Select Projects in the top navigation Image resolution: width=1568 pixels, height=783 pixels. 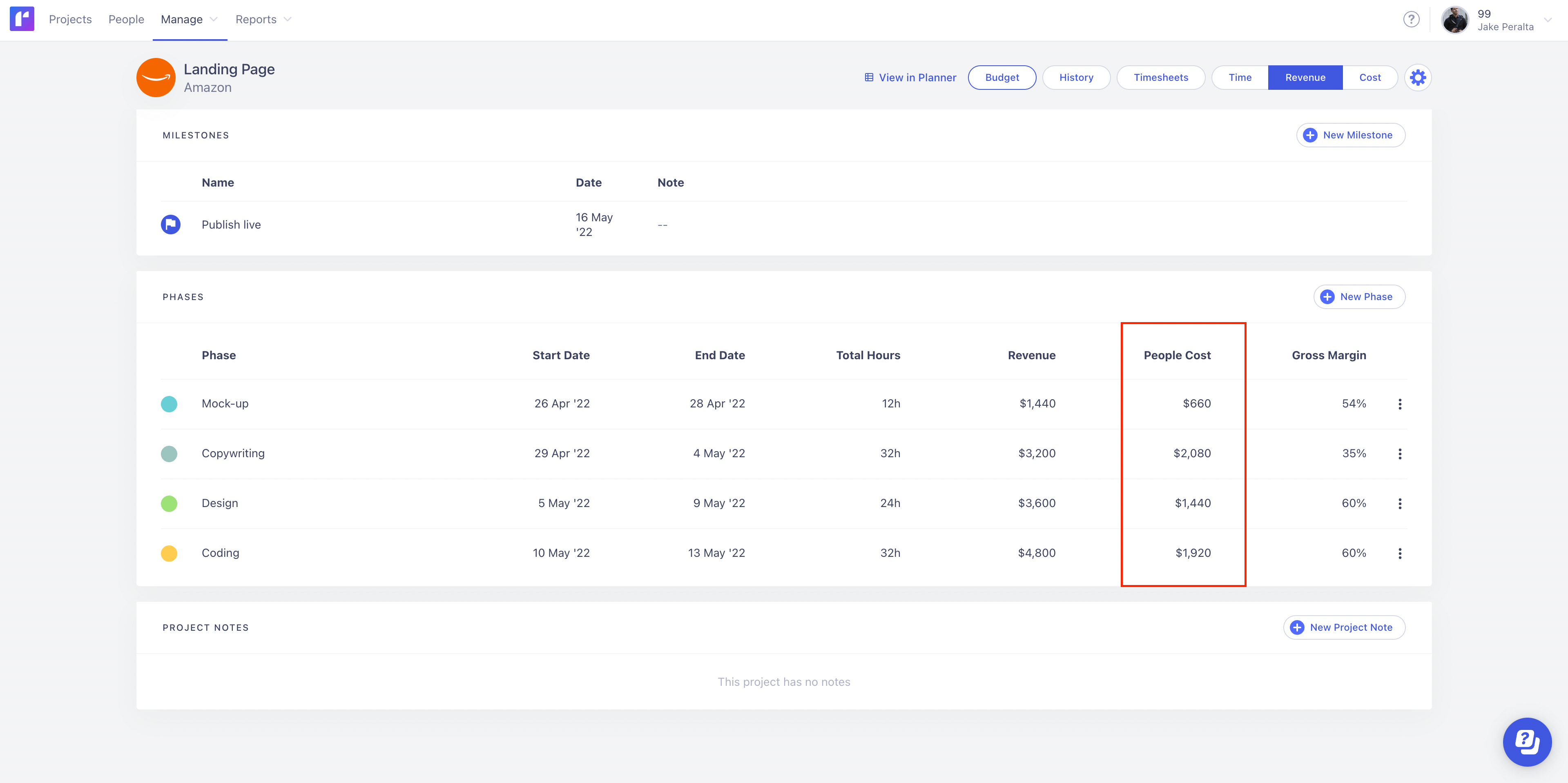coord(70,19)
